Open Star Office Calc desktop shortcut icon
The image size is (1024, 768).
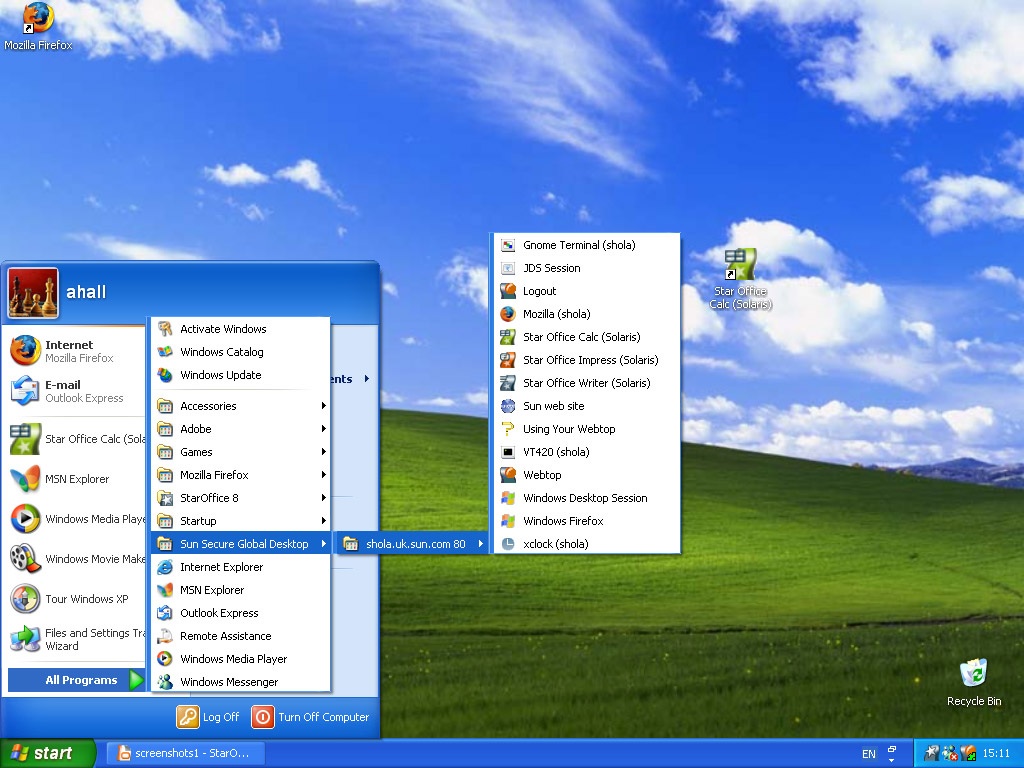point(740,266)
